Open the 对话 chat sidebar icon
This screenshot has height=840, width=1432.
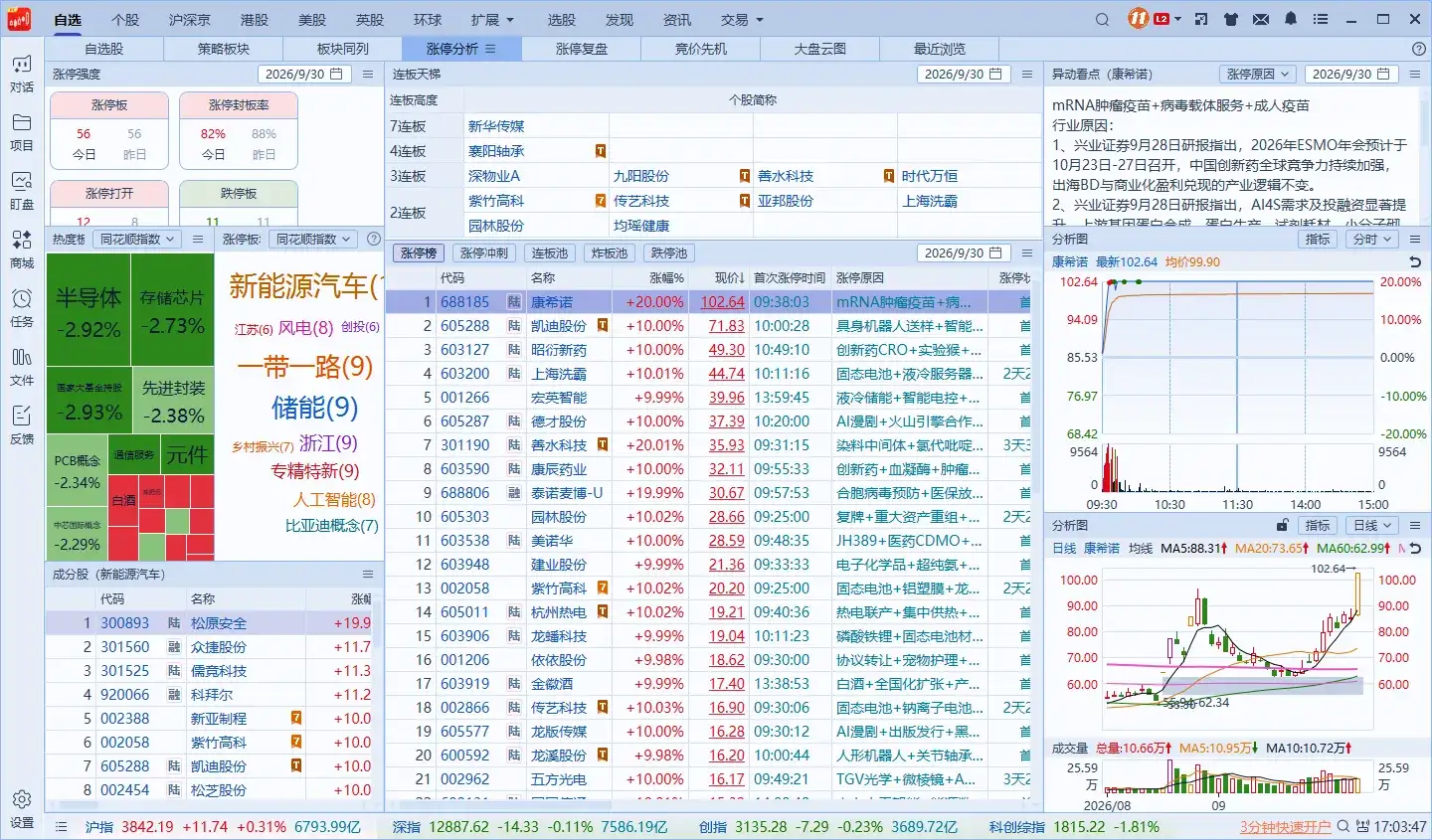22,75
